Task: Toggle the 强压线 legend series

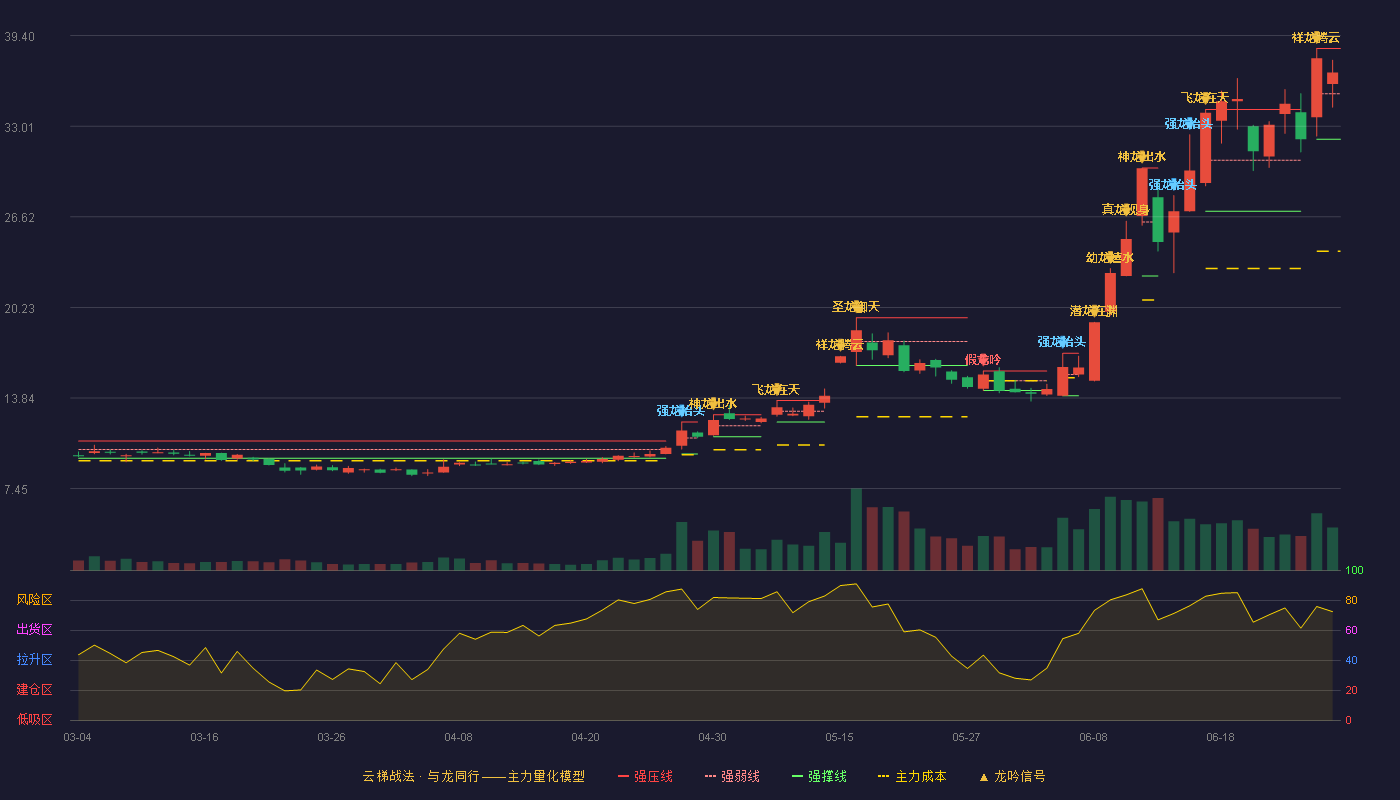Action: [645, 776]
